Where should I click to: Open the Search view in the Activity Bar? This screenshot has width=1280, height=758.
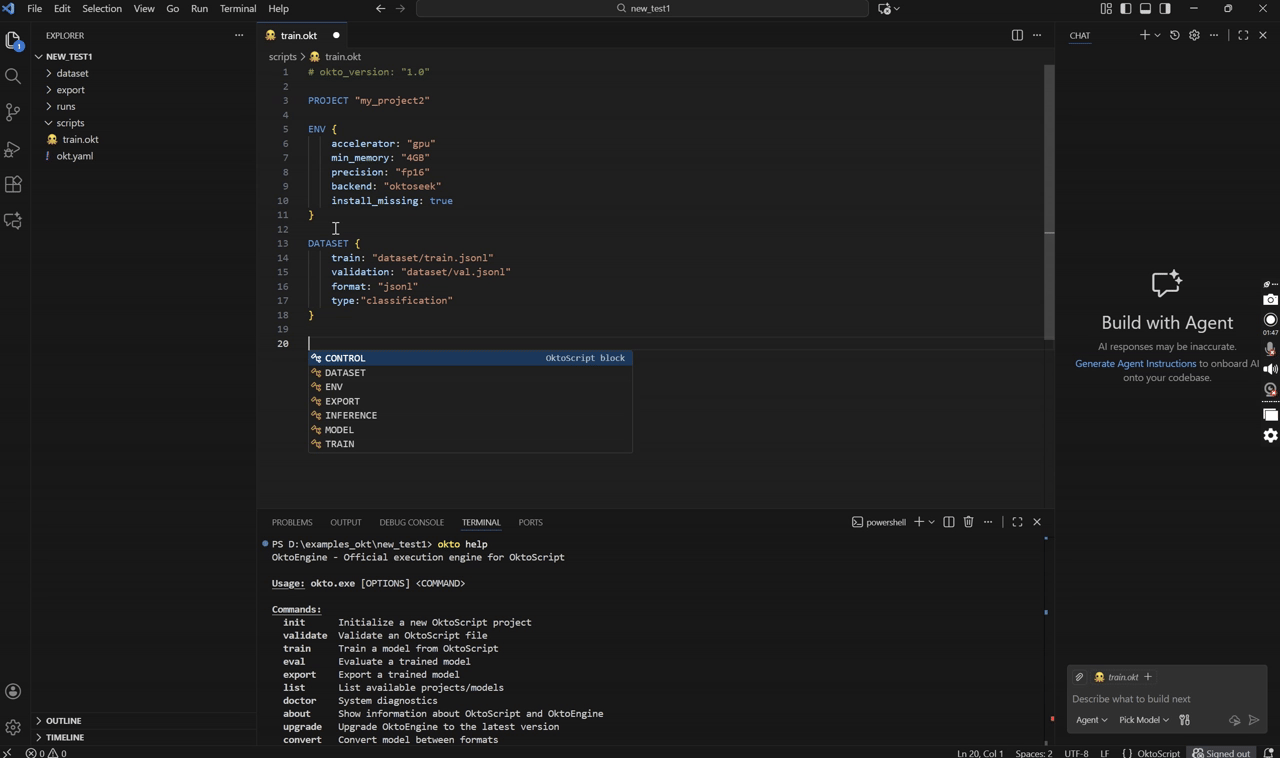[x=13, y=74]
